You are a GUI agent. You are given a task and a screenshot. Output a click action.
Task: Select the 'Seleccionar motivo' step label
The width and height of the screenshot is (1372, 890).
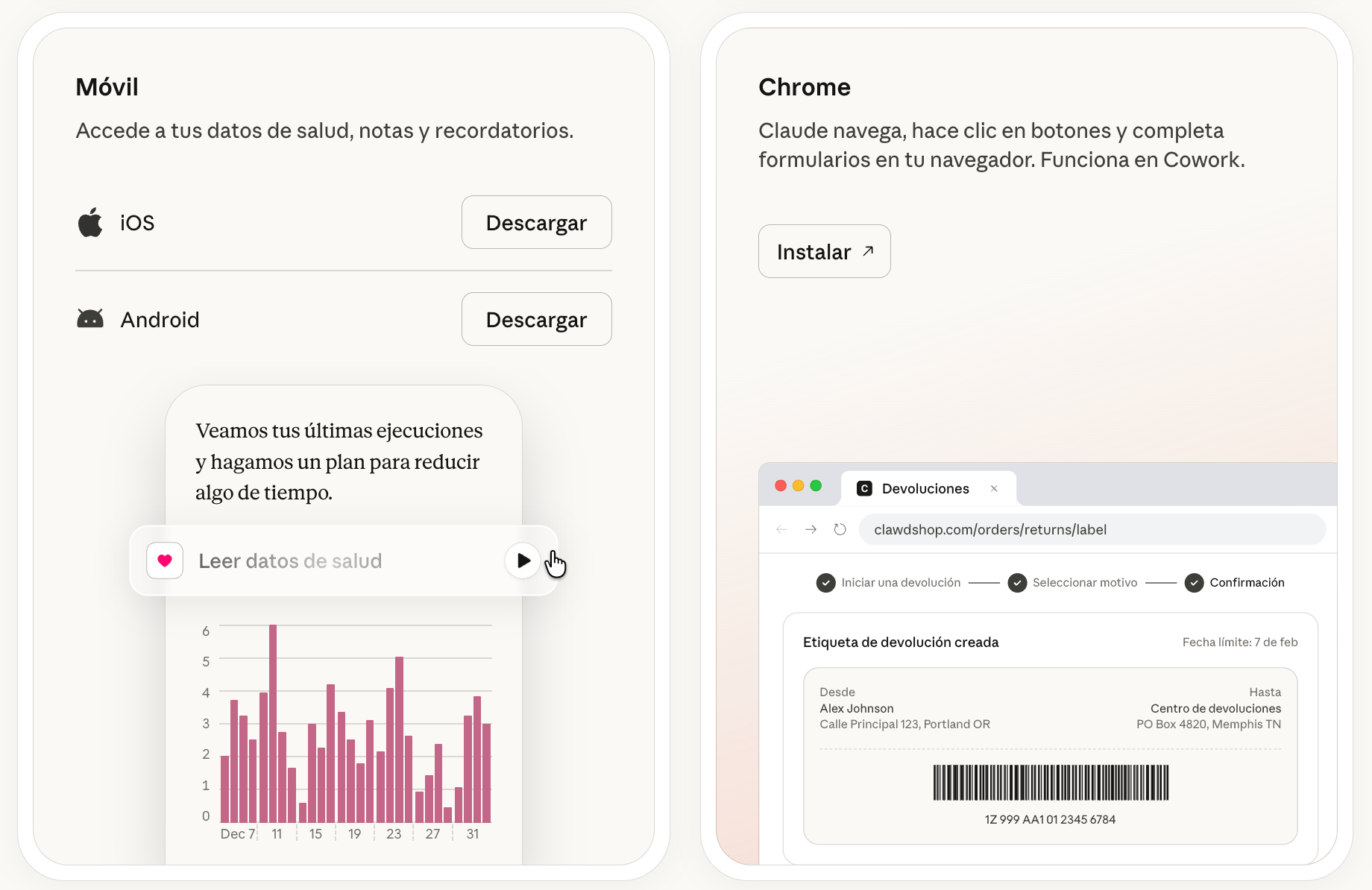(x=1085, y=583)
